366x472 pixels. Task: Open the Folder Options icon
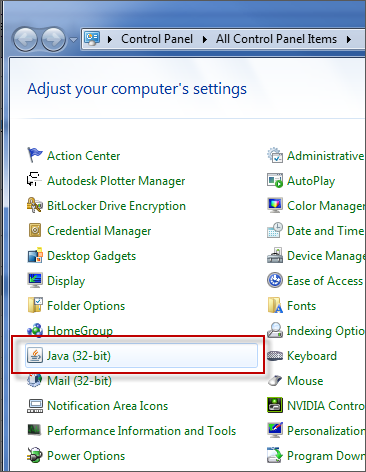point(35,305)
